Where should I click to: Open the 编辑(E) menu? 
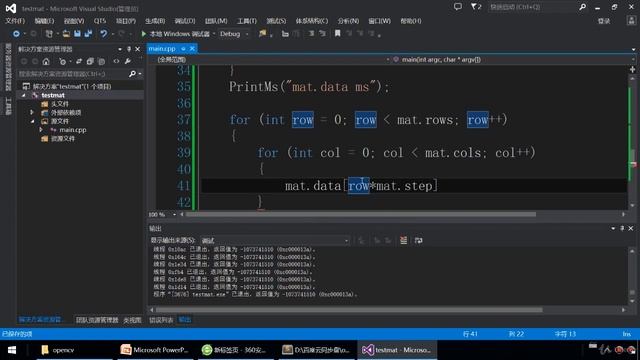tap(44, 21)
